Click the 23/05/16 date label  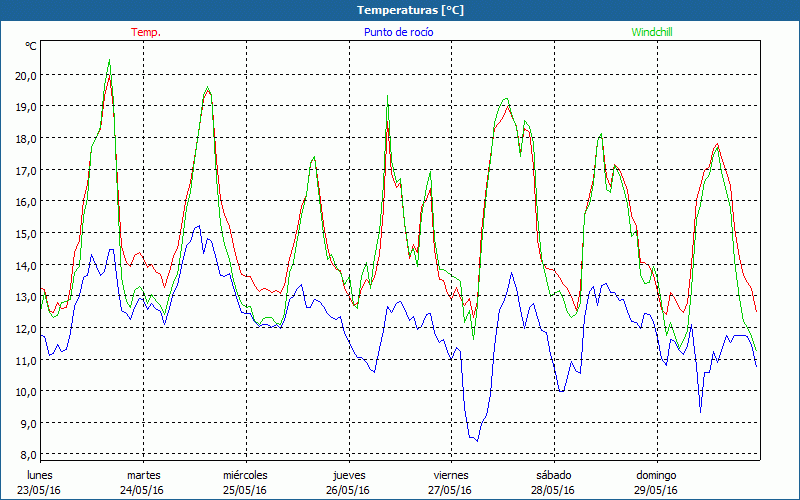(40, 490)
